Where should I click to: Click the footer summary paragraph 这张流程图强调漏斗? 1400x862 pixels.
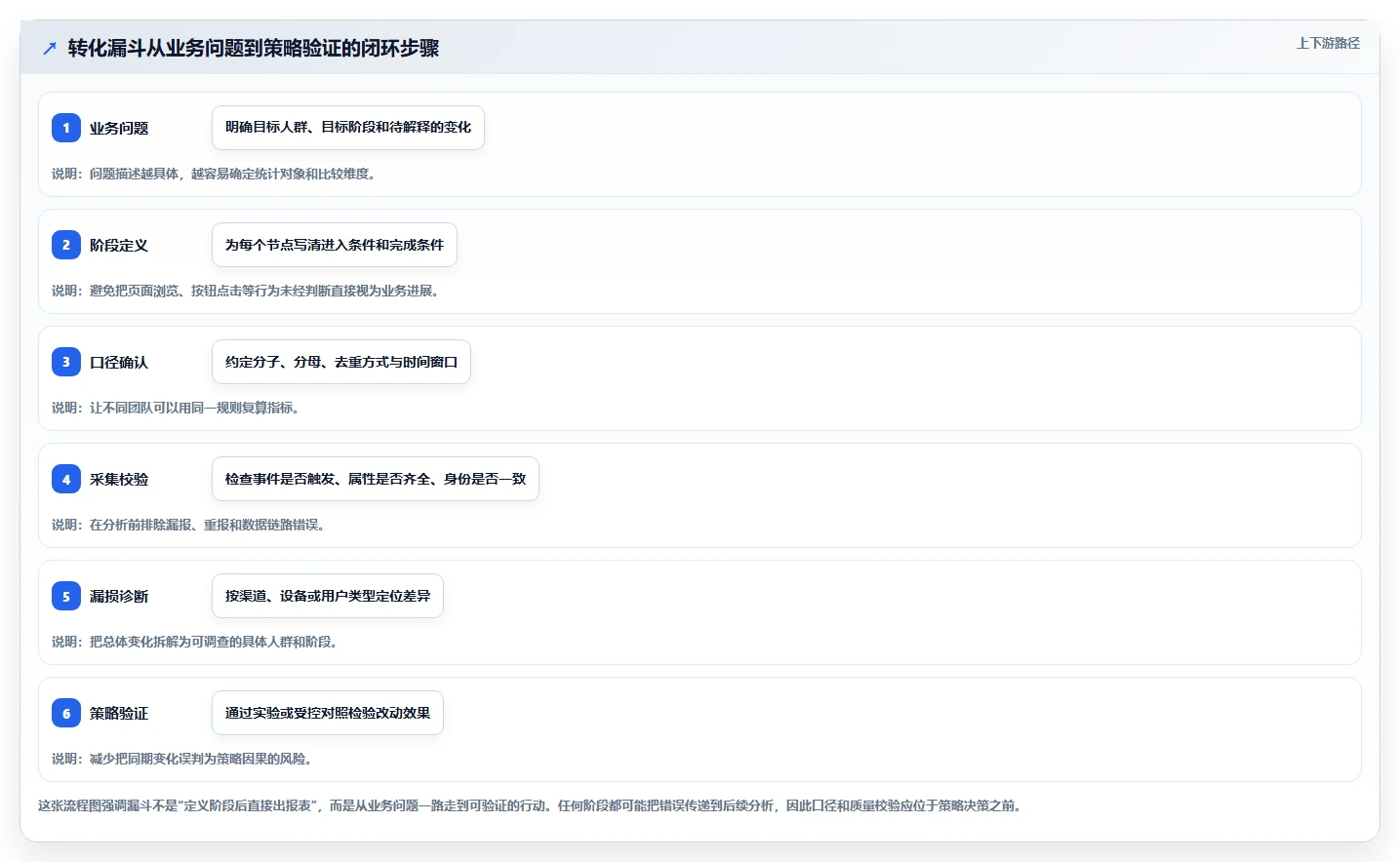click(530, 805)
